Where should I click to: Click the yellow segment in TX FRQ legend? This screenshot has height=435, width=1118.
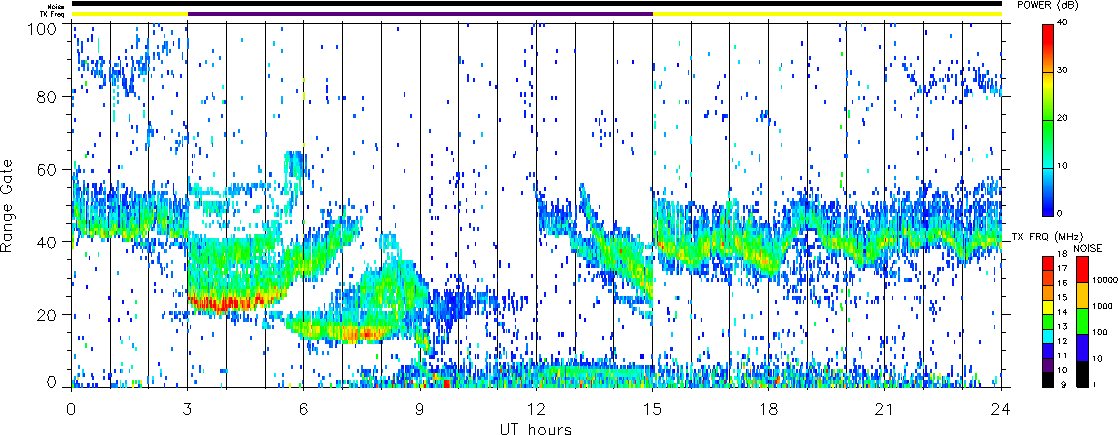[x=1048, y=308]
